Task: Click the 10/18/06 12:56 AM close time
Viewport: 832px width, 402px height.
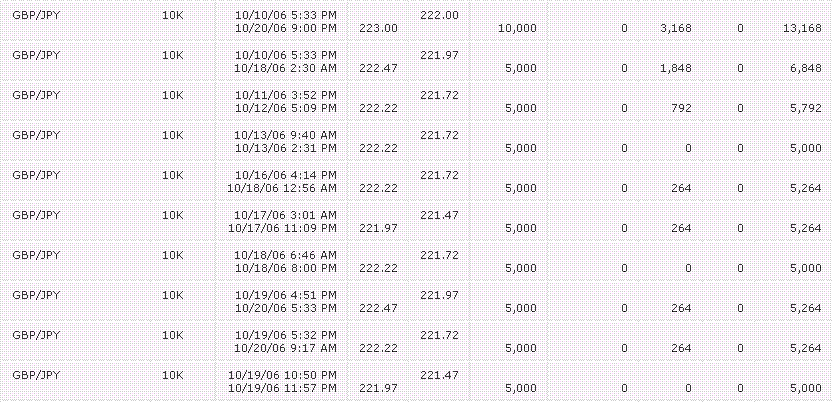Action: pos(282,188)
